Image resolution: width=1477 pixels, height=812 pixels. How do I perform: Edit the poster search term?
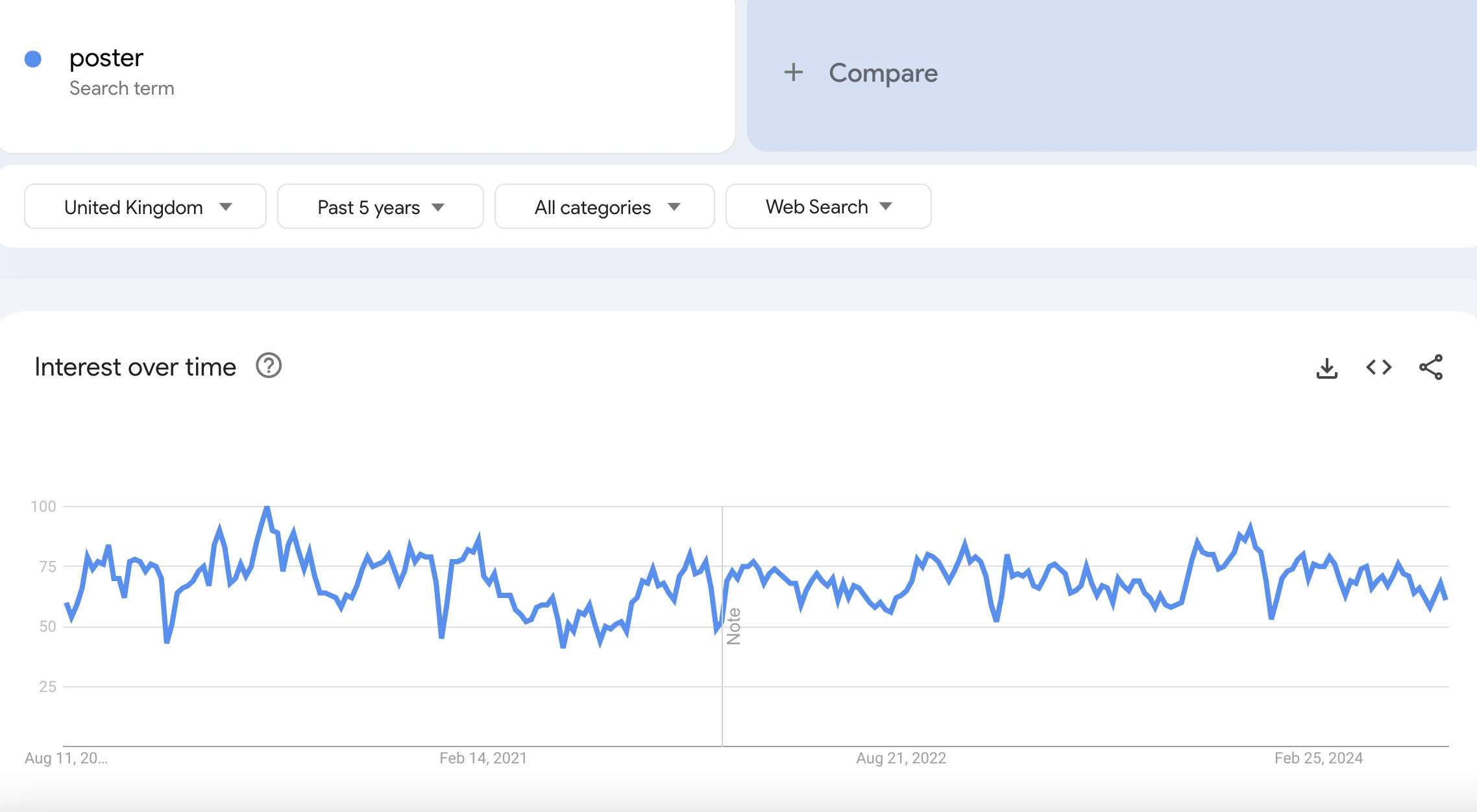[106, 58]
